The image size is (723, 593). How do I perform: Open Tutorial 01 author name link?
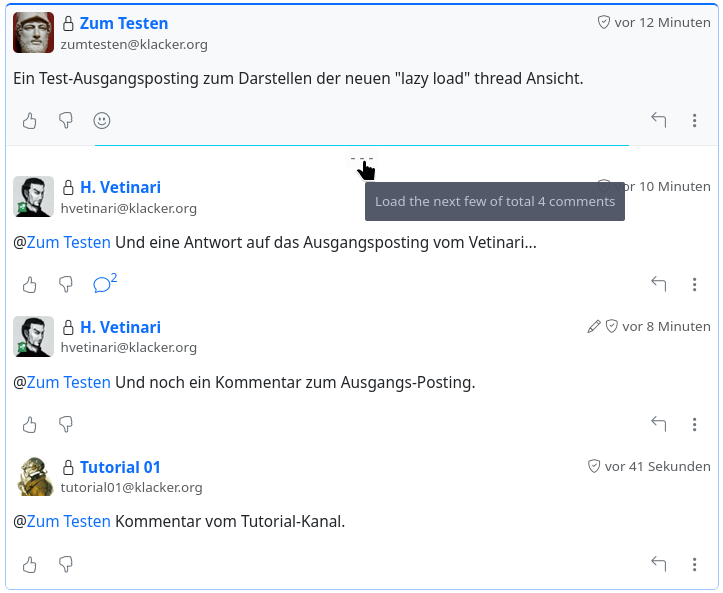pyautogui.click(x=120, y=467)
